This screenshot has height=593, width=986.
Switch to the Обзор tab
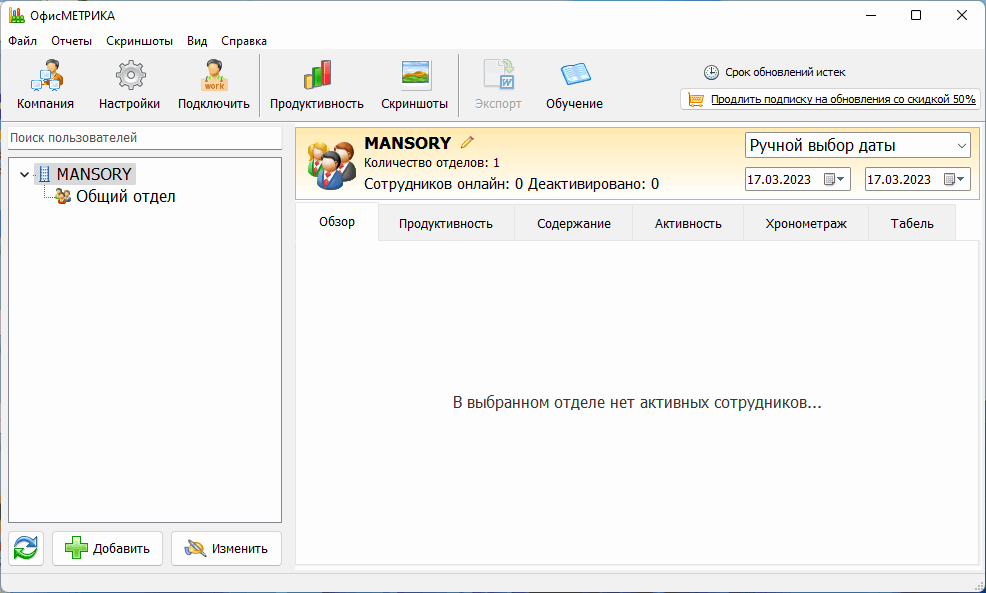[337, 221]
